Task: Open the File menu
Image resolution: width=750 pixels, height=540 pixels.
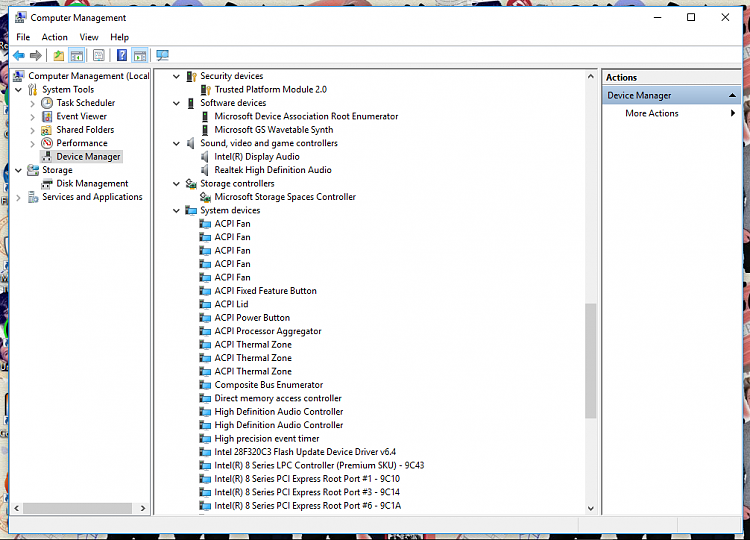Action: click(x=23, y=37)
